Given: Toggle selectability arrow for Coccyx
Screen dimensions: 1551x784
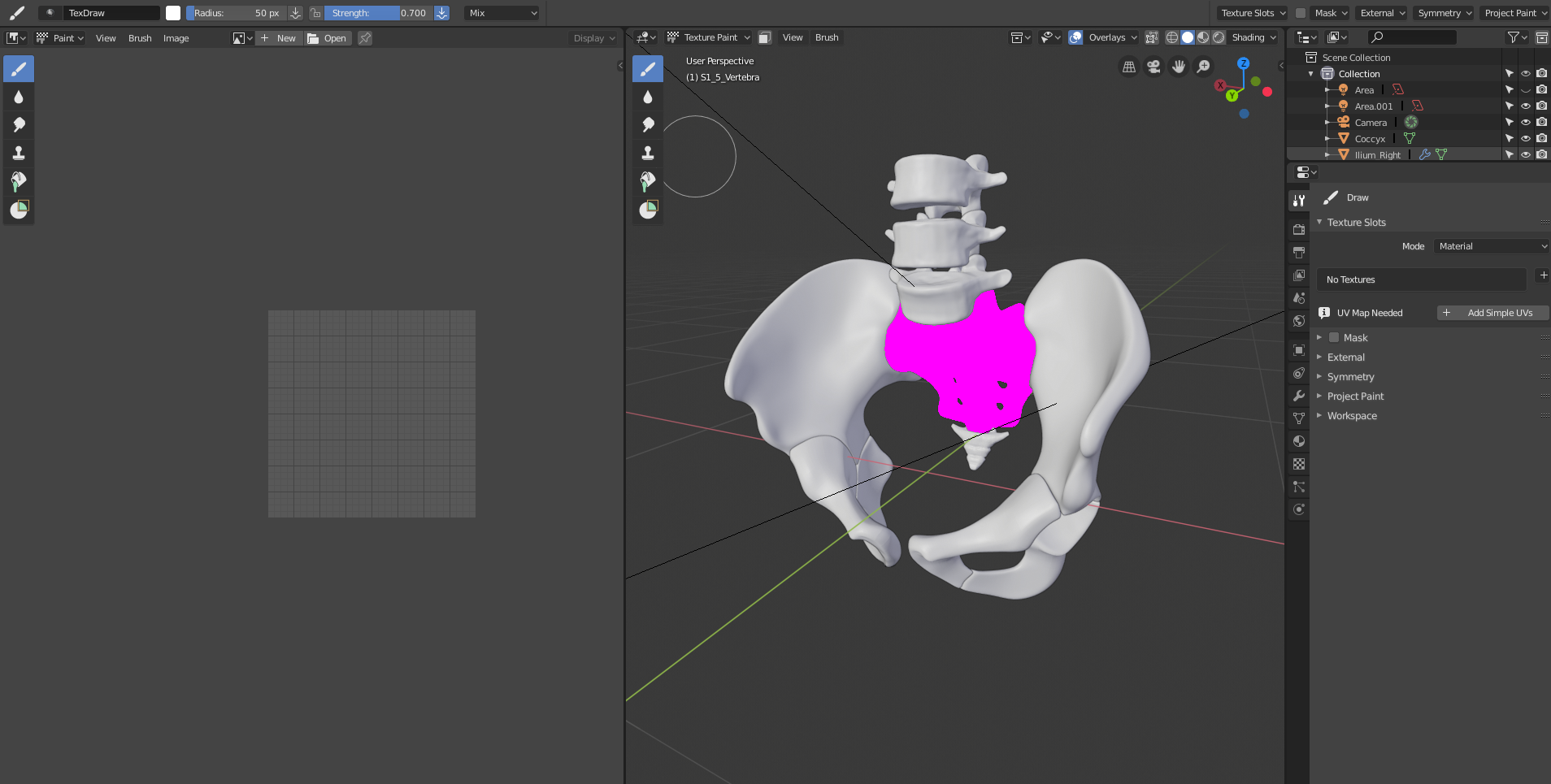Looking at the screenshot, I should pos(1510,139).
